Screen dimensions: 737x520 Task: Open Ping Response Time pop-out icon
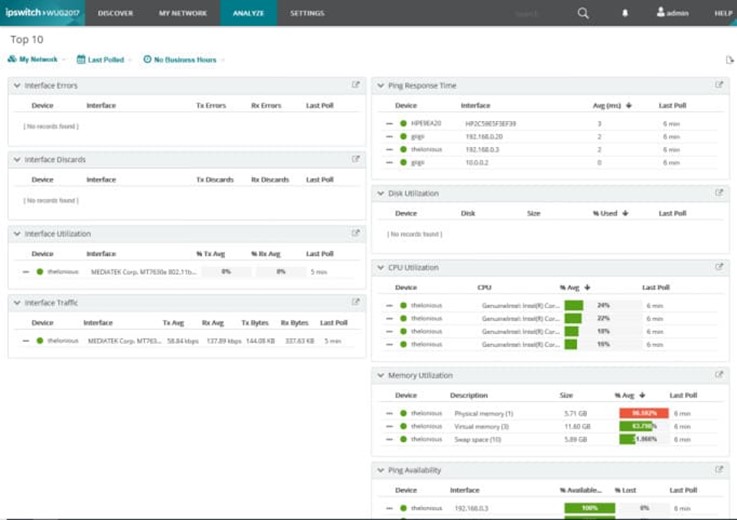[719, 85]
